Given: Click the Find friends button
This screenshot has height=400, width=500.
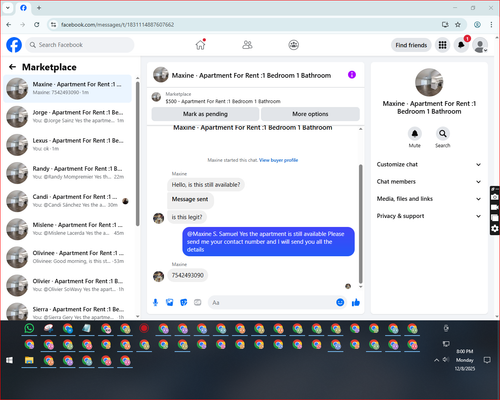Looking at the screenshot, I should point(411,45).
